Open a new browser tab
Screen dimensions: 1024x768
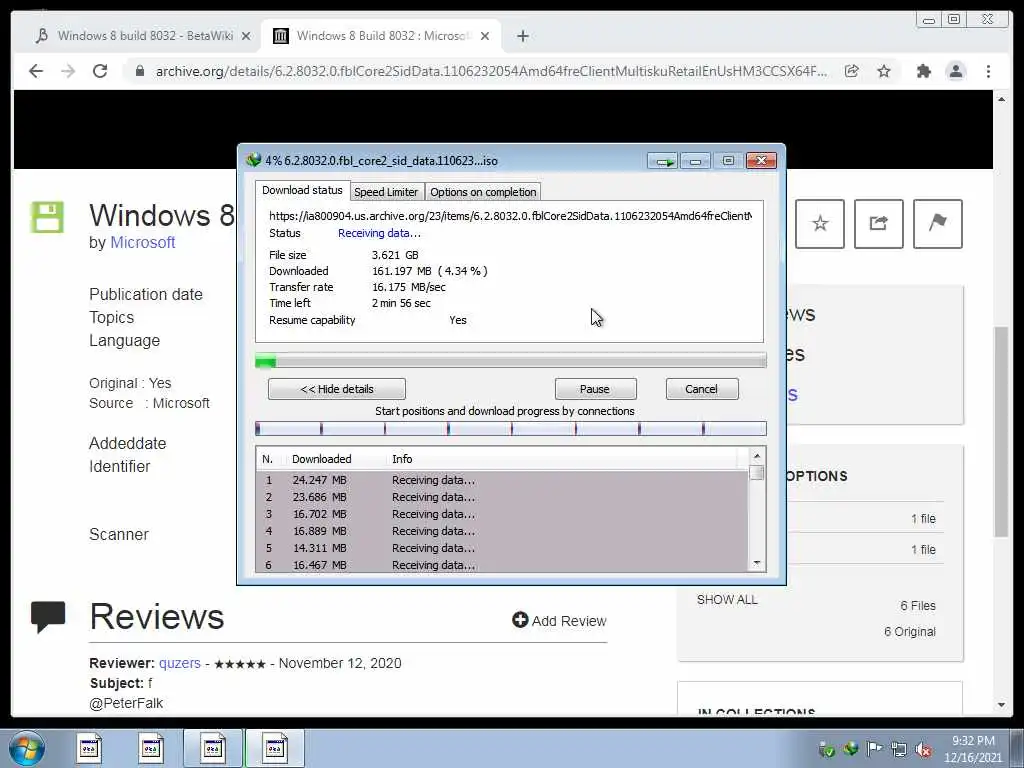[x=522, y=36]
